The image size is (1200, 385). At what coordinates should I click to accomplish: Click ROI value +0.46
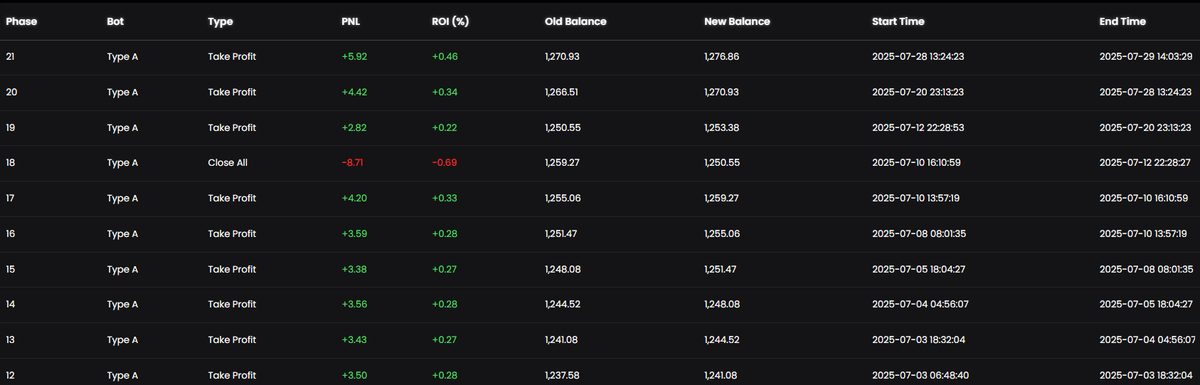click(444, 57)
